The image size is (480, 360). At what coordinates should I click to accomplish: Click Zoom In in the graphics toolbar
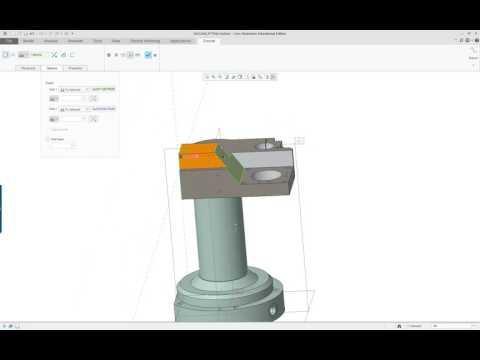214,77
